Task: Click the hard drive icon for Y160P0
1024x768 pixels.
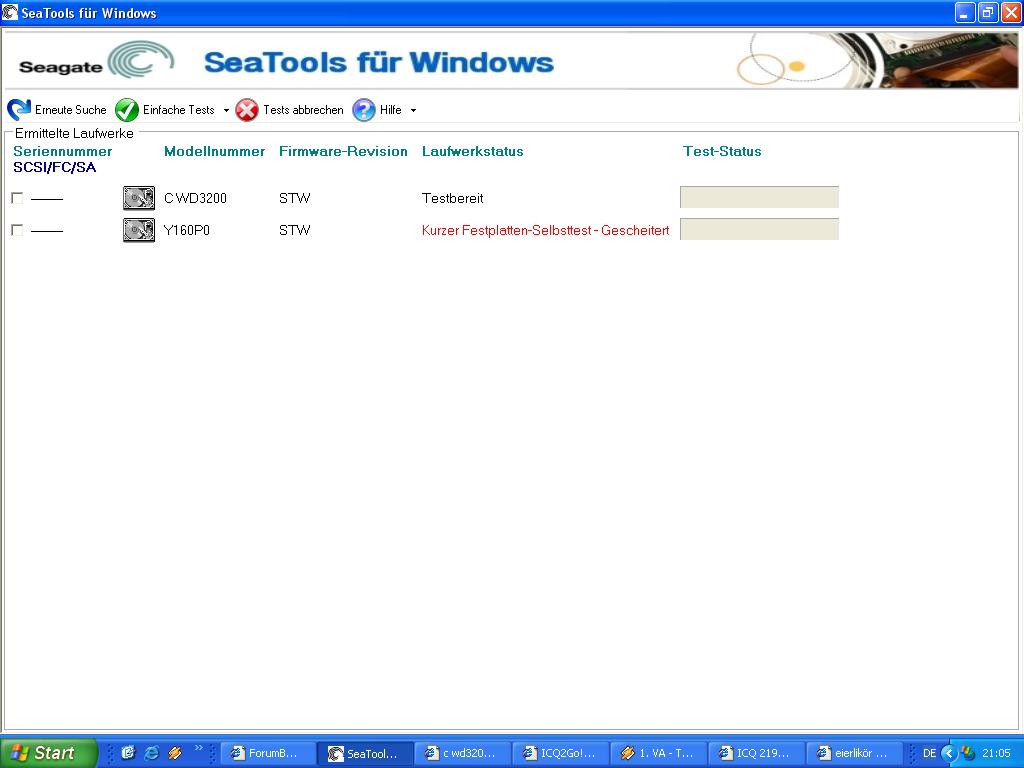Action: pyautogui.click(x=139, y=230)
